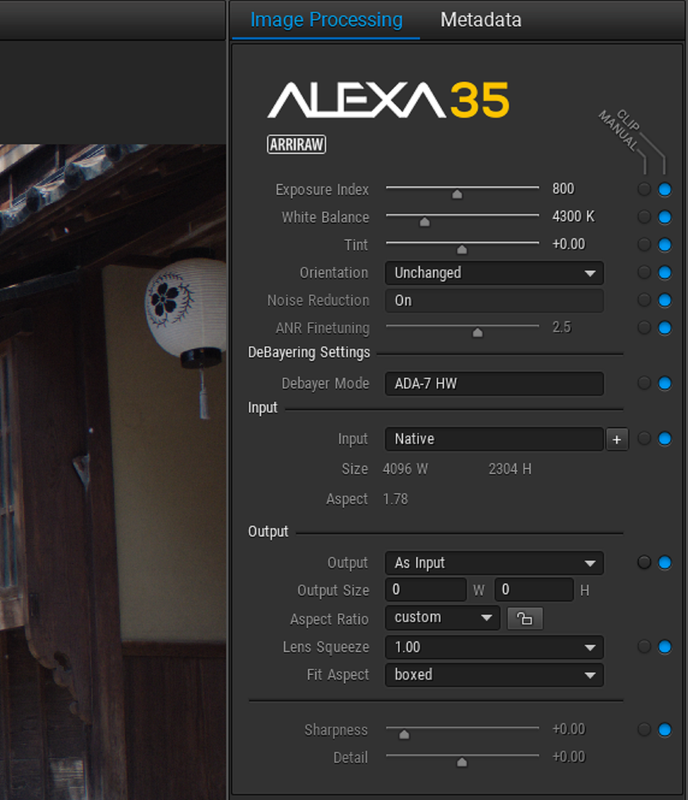
Task: Open the Orientation dropdown showing Unchanged
Action: click(x=494, y=273)
